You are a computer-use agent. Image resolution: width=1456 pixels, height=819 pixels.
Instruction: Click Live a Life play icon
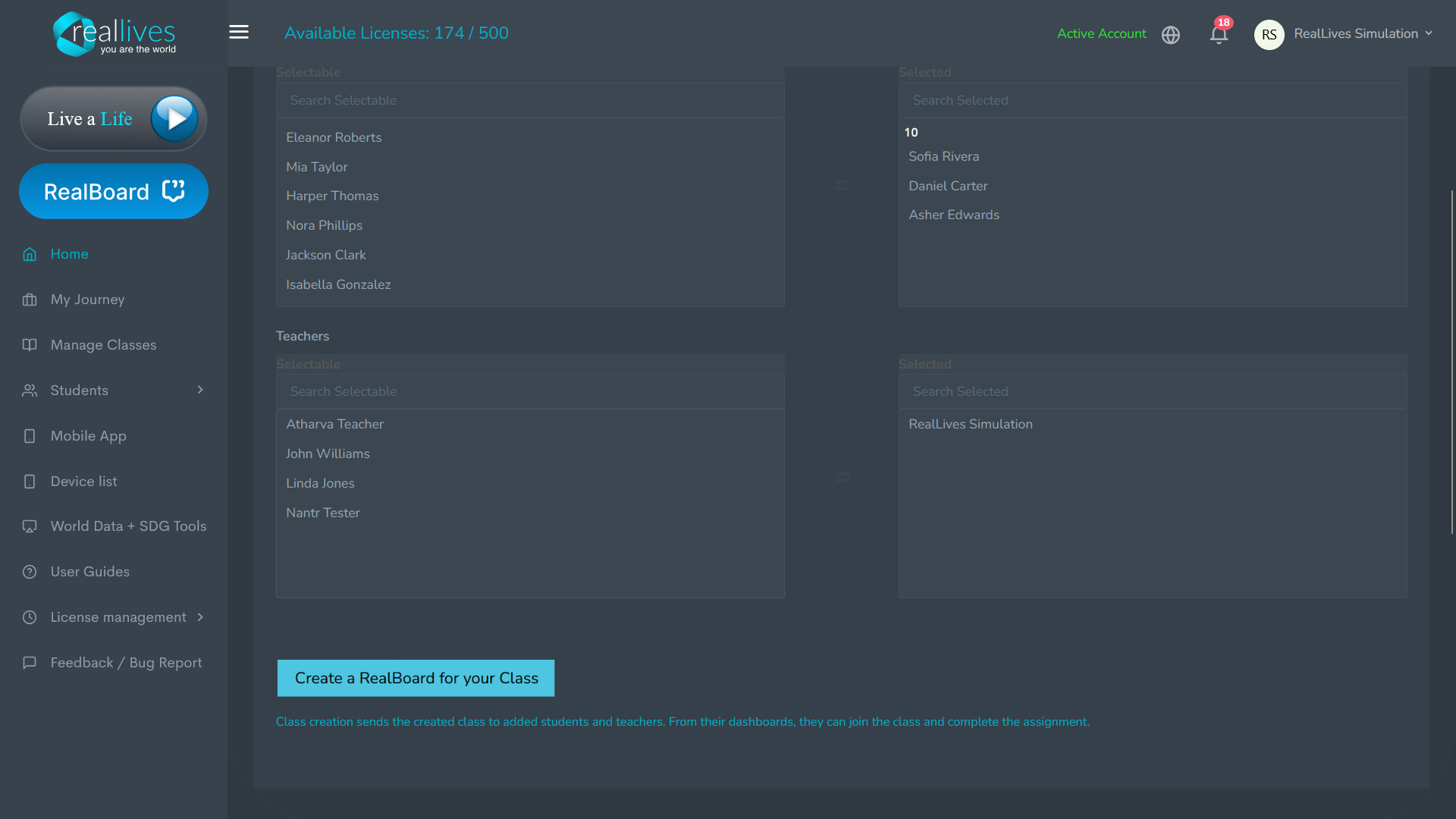pos(174,118)
